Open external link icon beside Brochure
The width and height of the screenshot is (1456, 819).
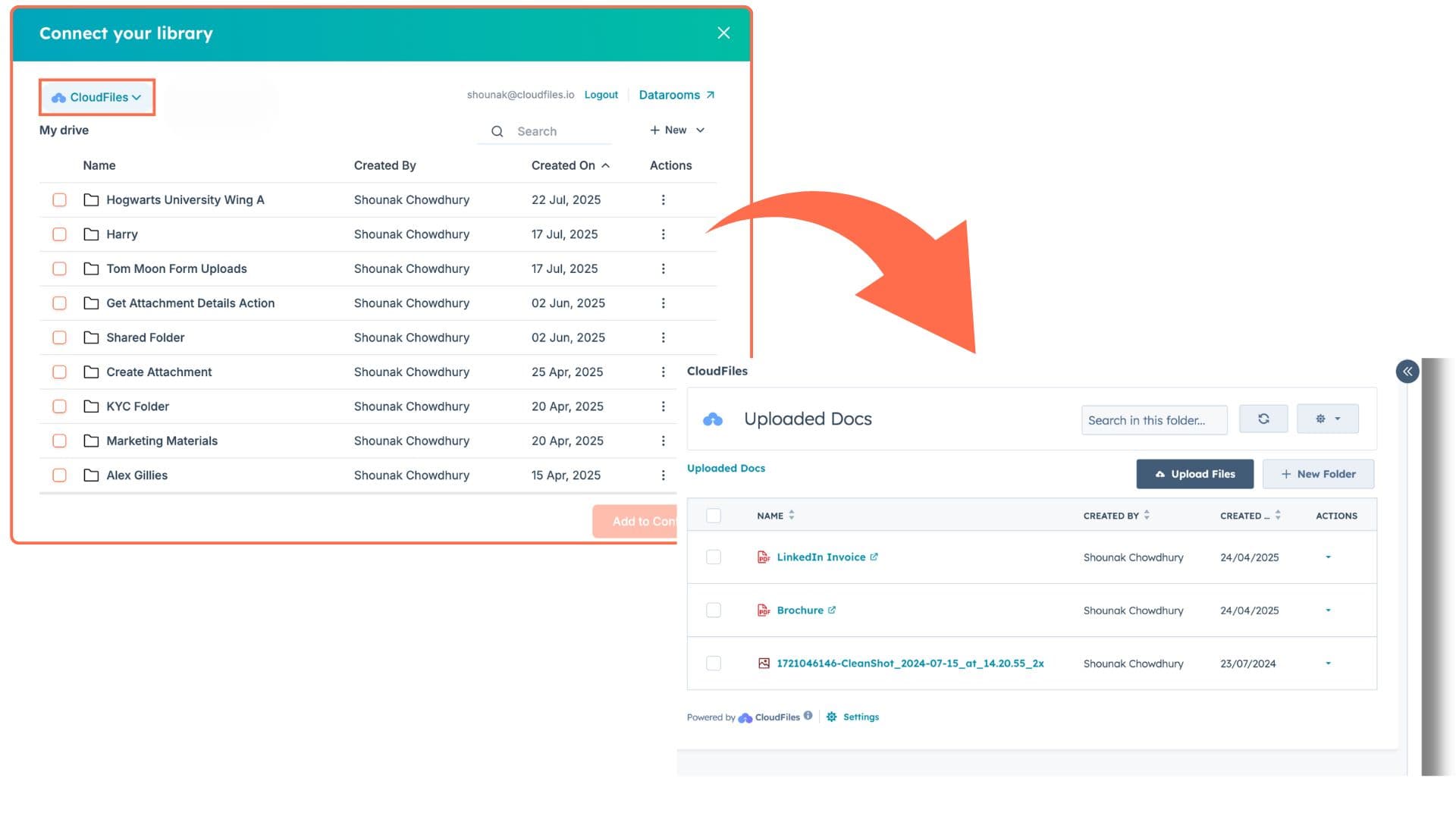(832, 610)
